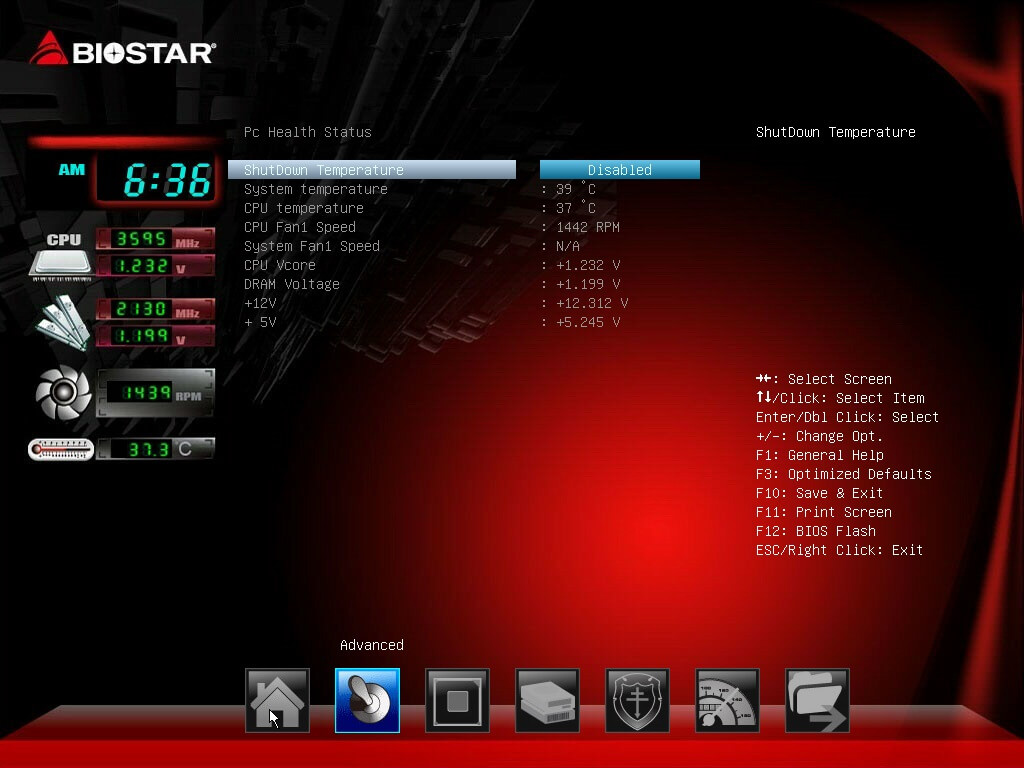The height and width of the screenshot is (768, 1024).
Task: Select the CPU Fan1 Speed row
Action: click(x=300, y=227)
